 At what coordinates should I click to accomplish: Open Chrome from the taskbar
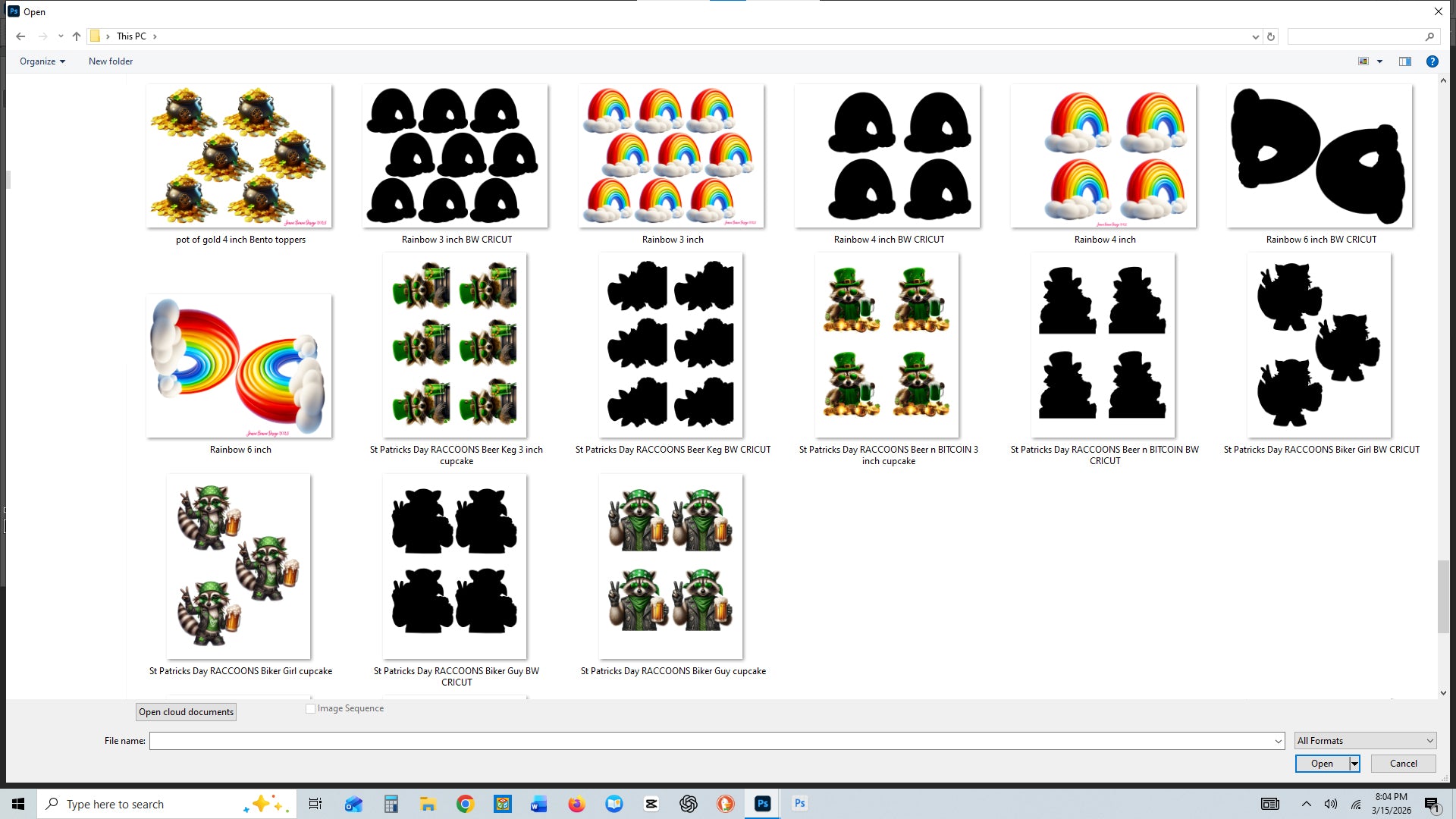(x=465, y=804)
